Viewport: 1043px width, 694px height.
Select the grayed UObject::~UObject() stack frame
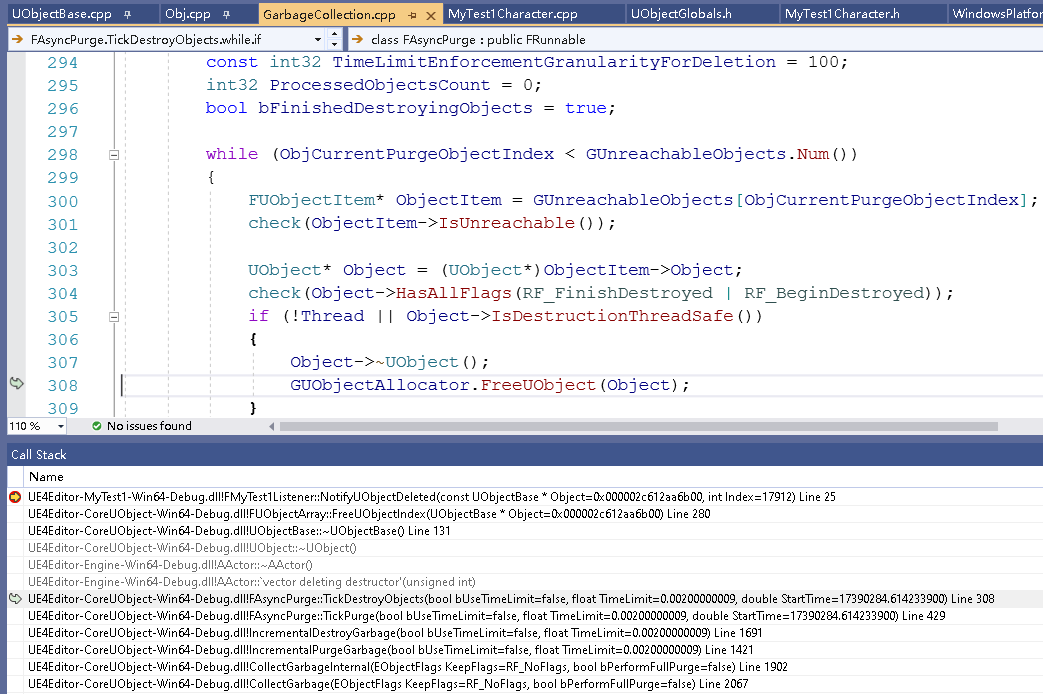tap(192, 548)
